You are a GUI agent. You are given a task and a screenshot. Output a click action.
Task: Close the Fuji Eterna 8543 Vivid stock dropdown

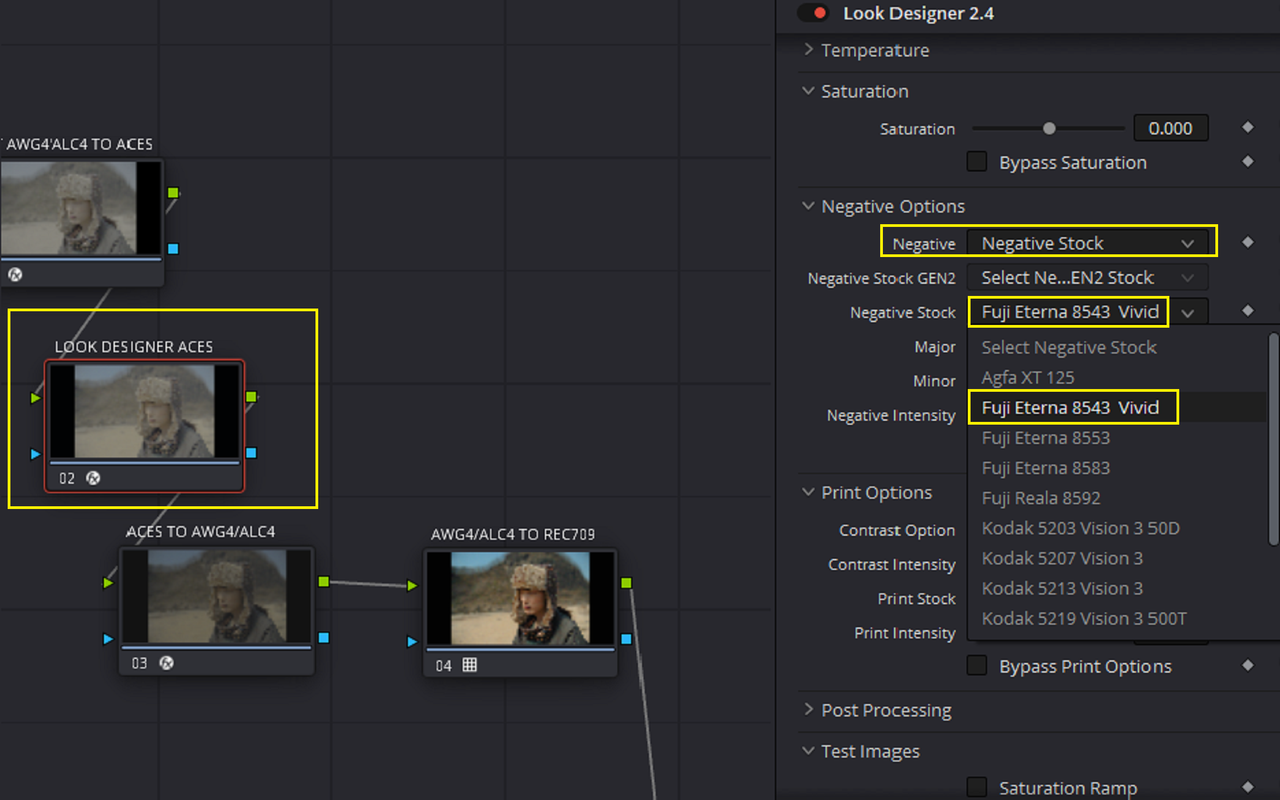click(1087, 312)
